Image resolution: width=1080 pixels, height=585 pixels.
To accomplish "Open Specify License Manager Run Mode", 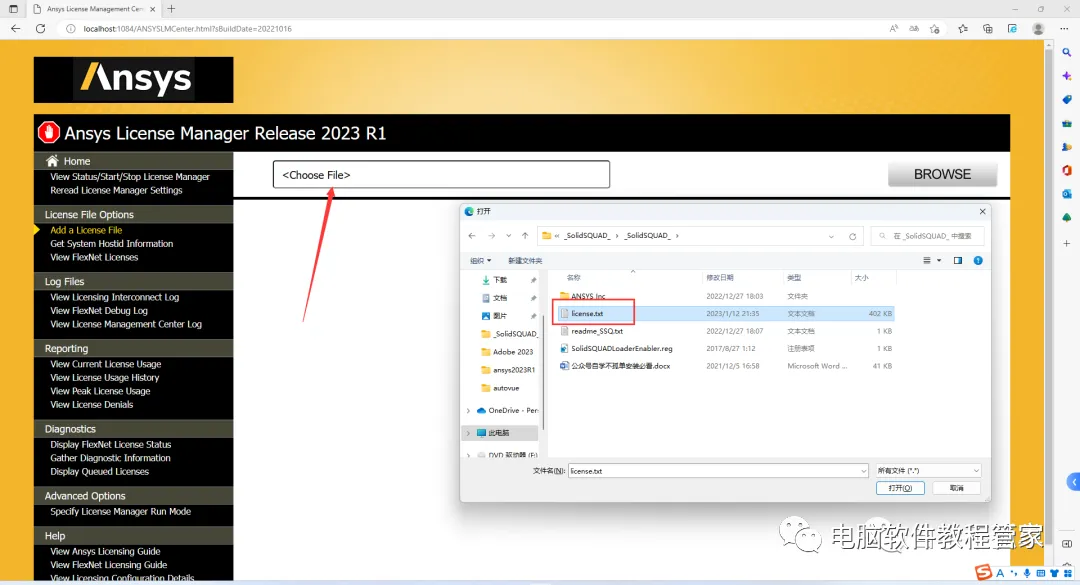I will coord(121,511).
